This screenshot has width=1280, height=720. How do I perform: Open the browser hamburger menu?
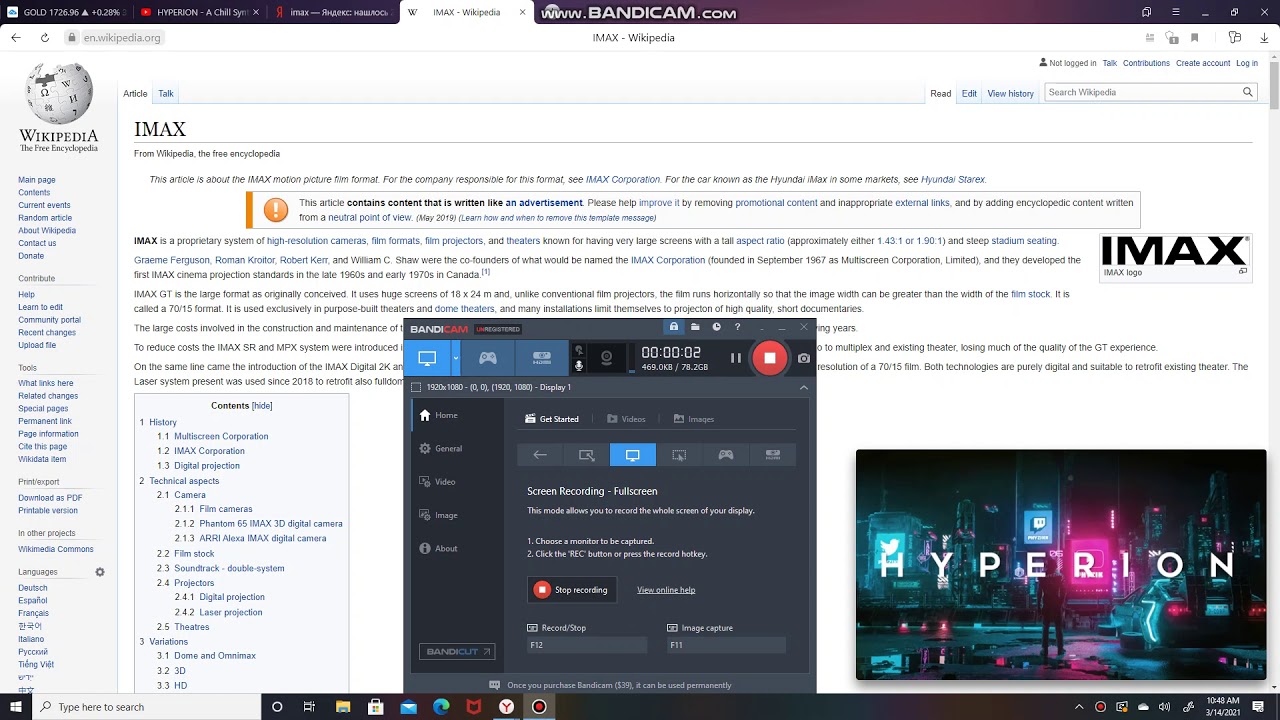click(x=1175, y=12)
